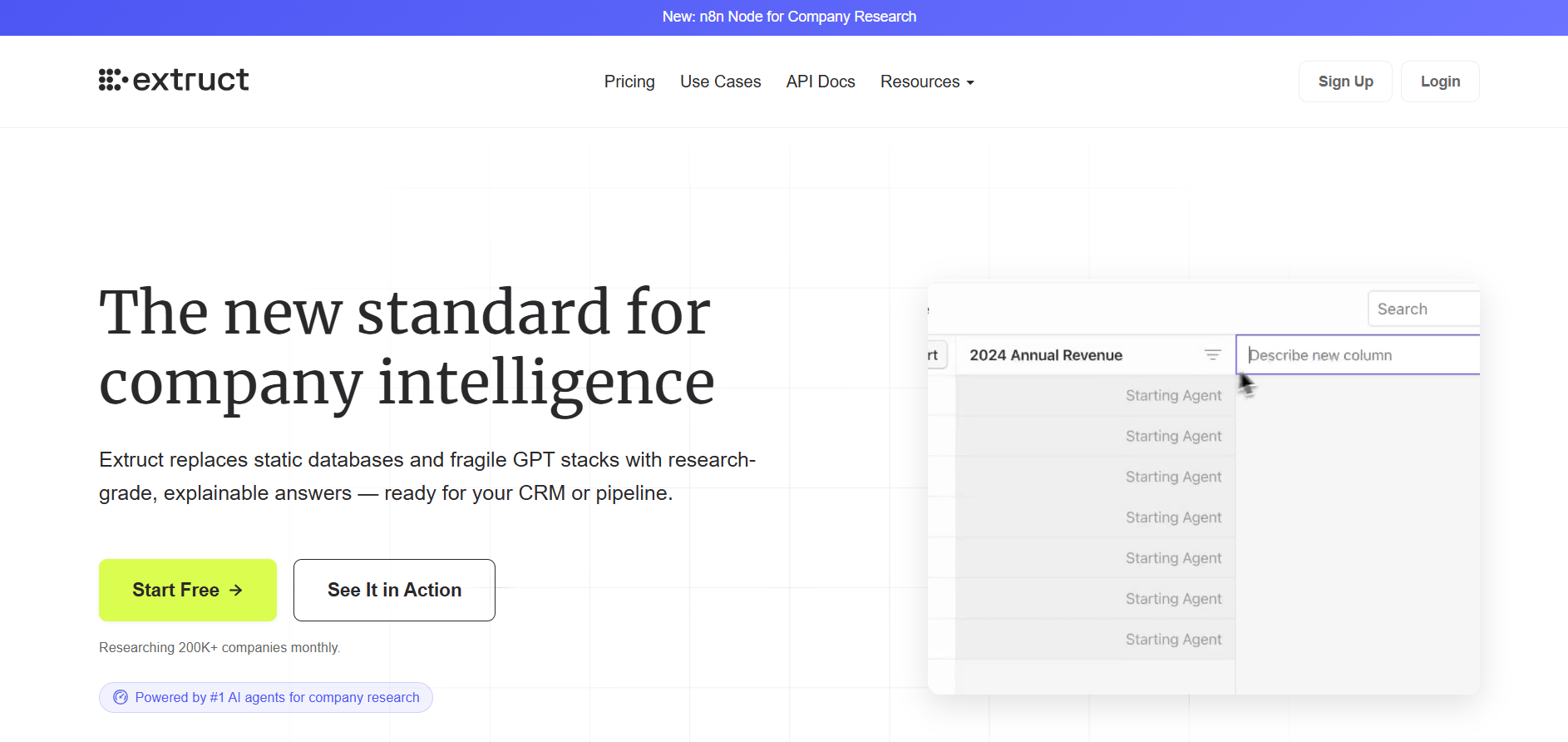The width and height of the screenshot is (1568, 742).
Task: Click the Describe new column input
Action: tap(1360, 355)
